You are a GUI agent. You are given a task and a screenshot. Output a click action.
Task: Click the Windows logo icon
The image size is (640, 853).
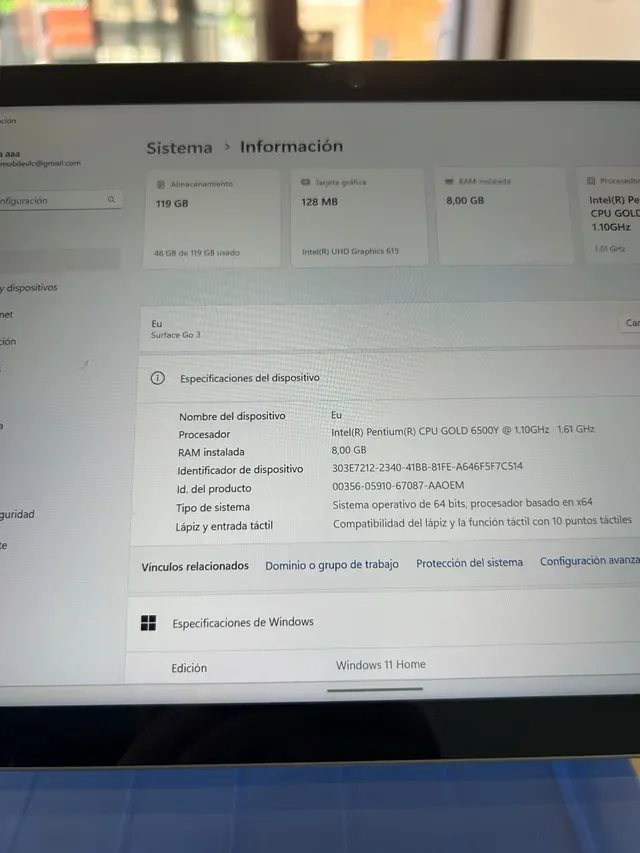(148, 623)
